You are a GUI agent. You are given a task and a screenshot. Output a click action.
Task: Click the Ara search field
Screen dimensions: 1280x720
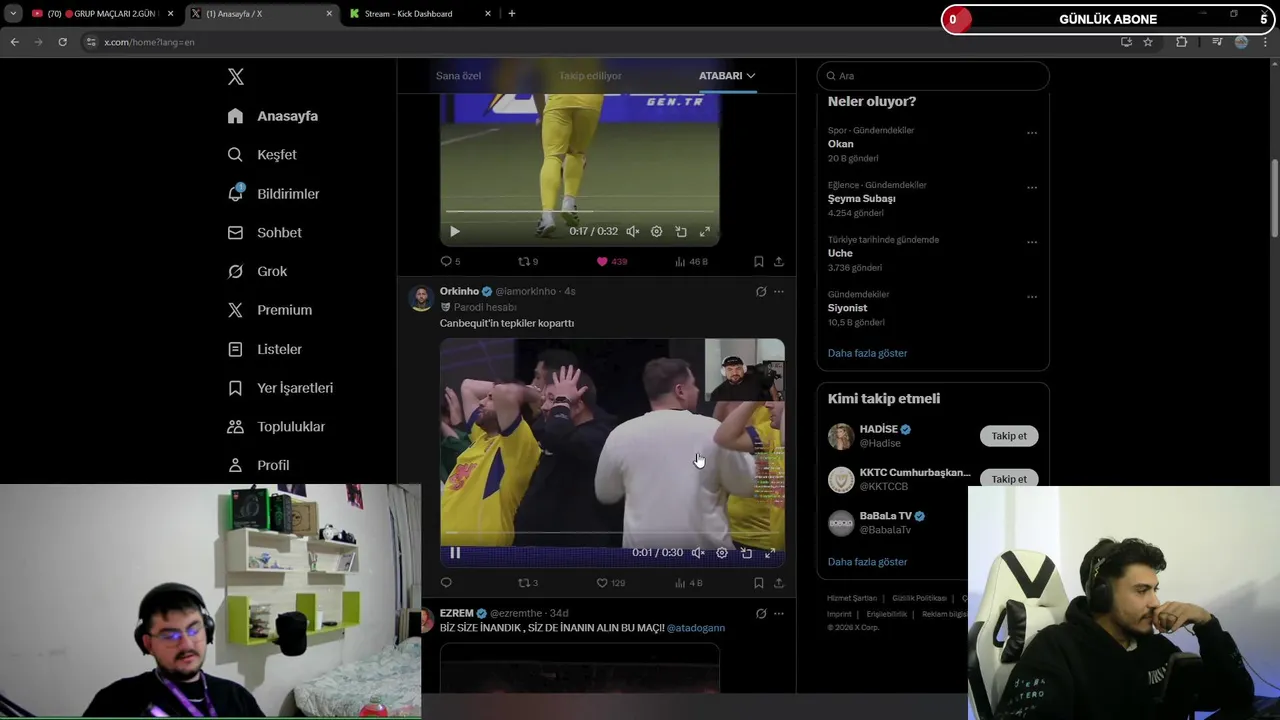pos(933,76)
